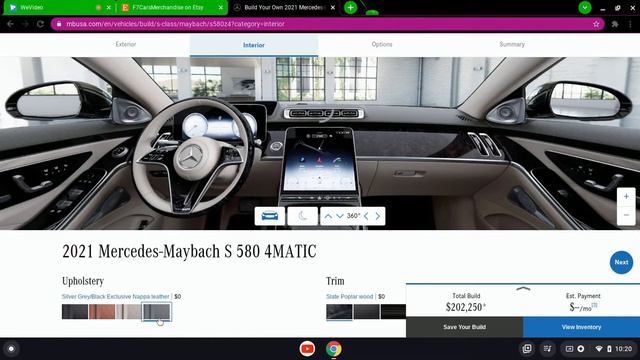
Task: Choose the light beige upholstery swatch
Action: [129, 311]
